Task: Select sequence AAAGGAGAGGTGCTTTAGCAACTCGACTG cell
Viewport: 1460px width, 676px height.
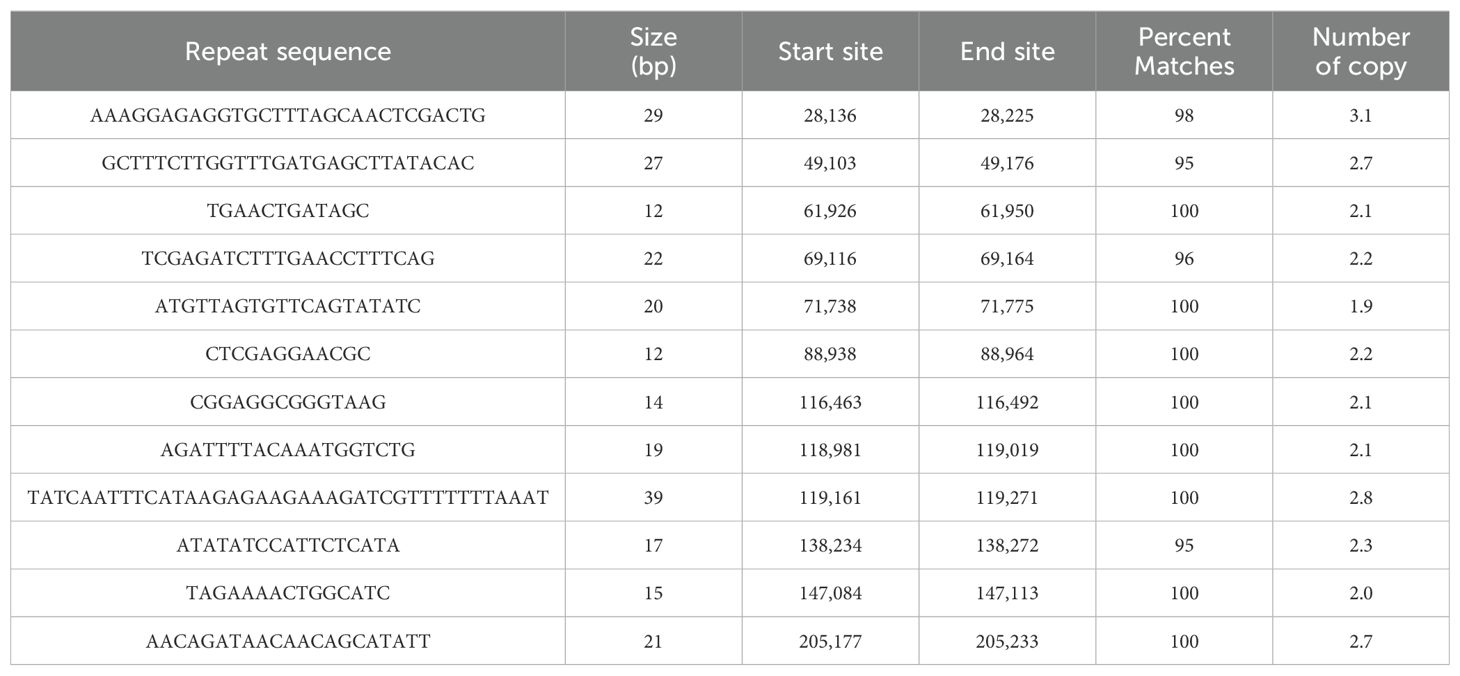Action: point(288,116)
